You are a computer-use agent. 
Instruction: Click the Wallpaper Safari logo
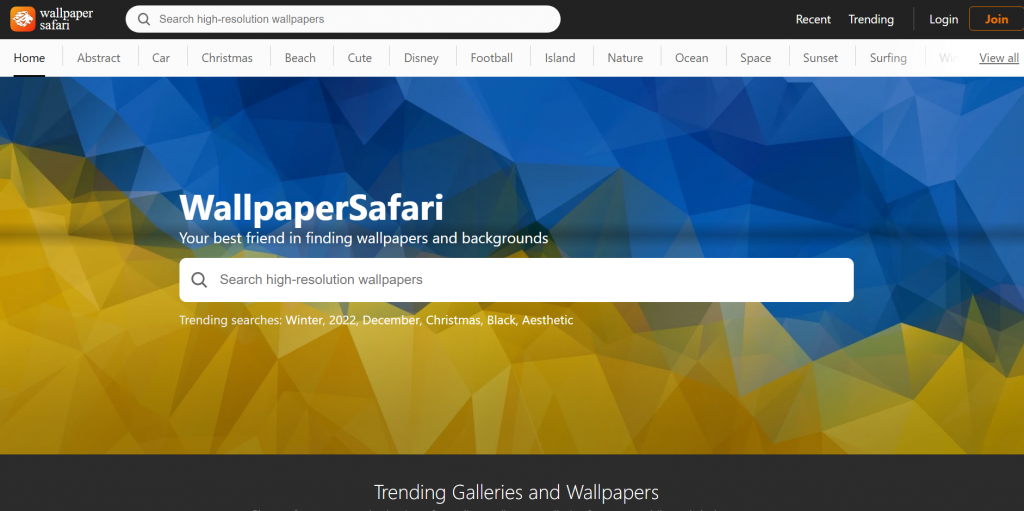[x=52, y=19]
